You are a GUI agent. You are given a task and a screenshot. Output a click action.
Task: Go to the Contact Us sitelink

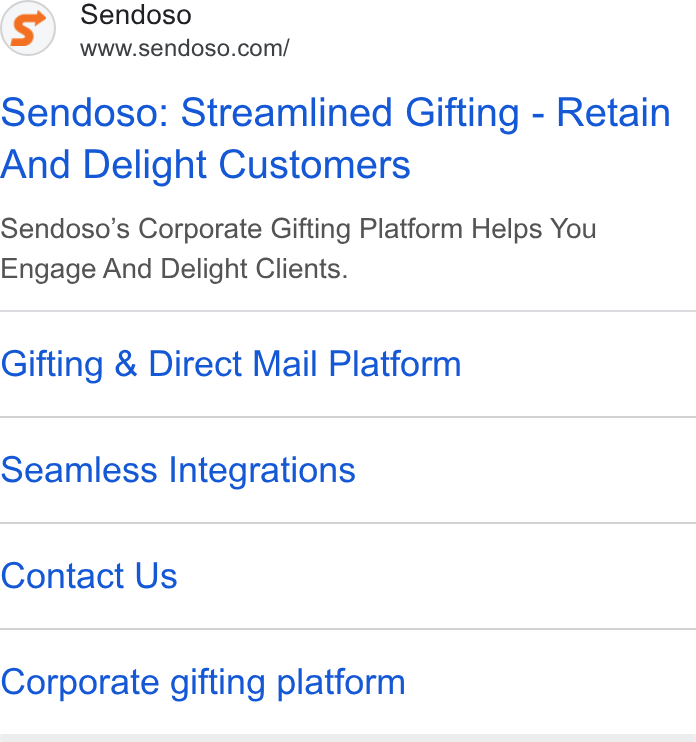point(89,576)
